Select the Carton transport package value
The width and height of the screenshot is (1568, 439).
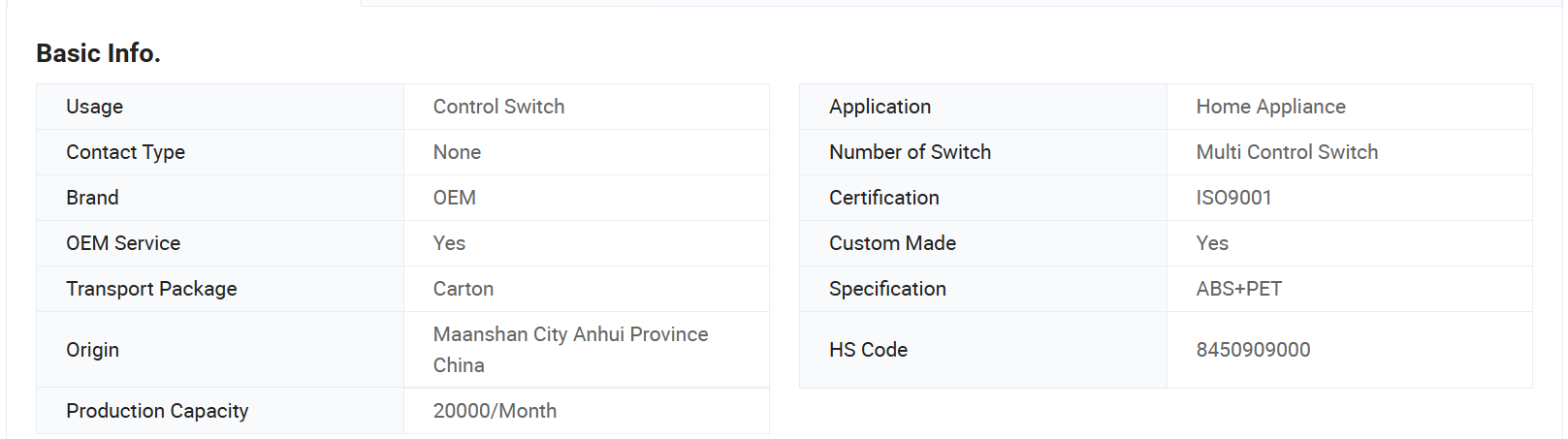pyautogui.click(x=464, y=289)
